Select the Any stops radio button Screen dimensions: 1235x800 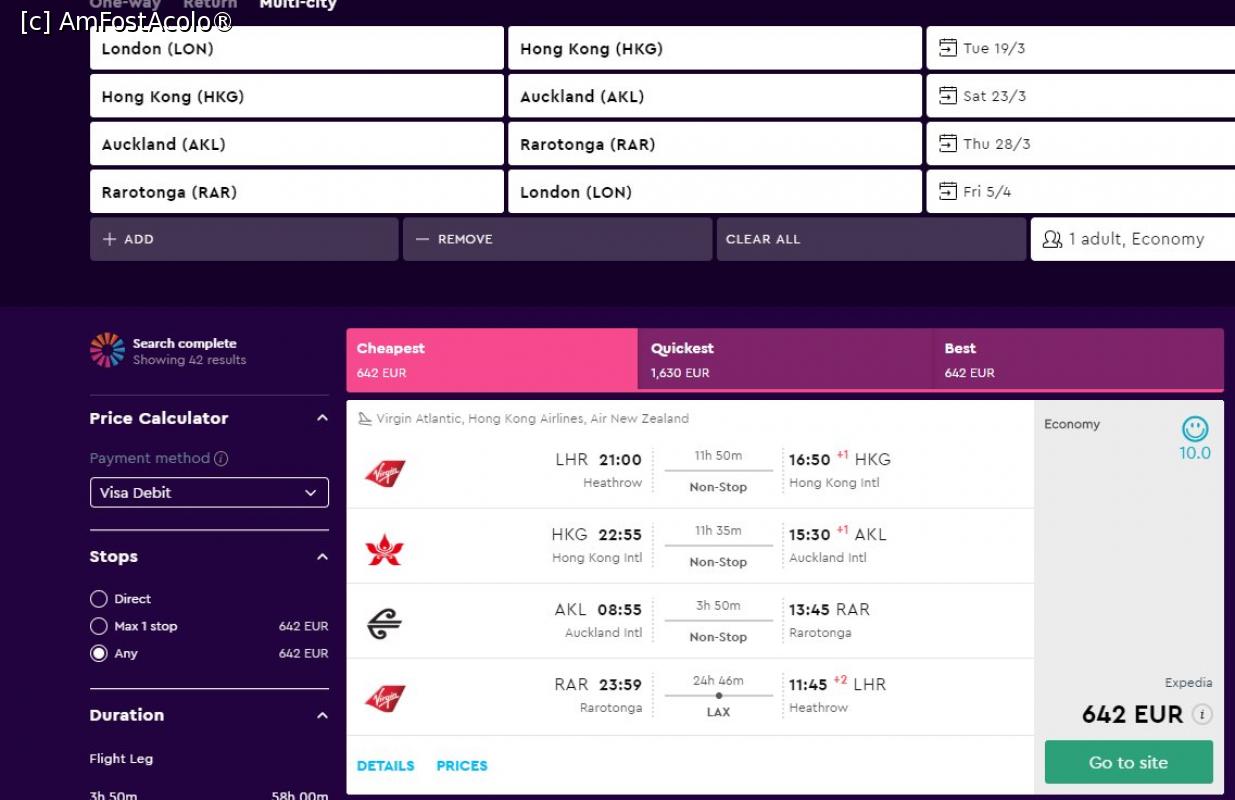(x=99, y=653)
